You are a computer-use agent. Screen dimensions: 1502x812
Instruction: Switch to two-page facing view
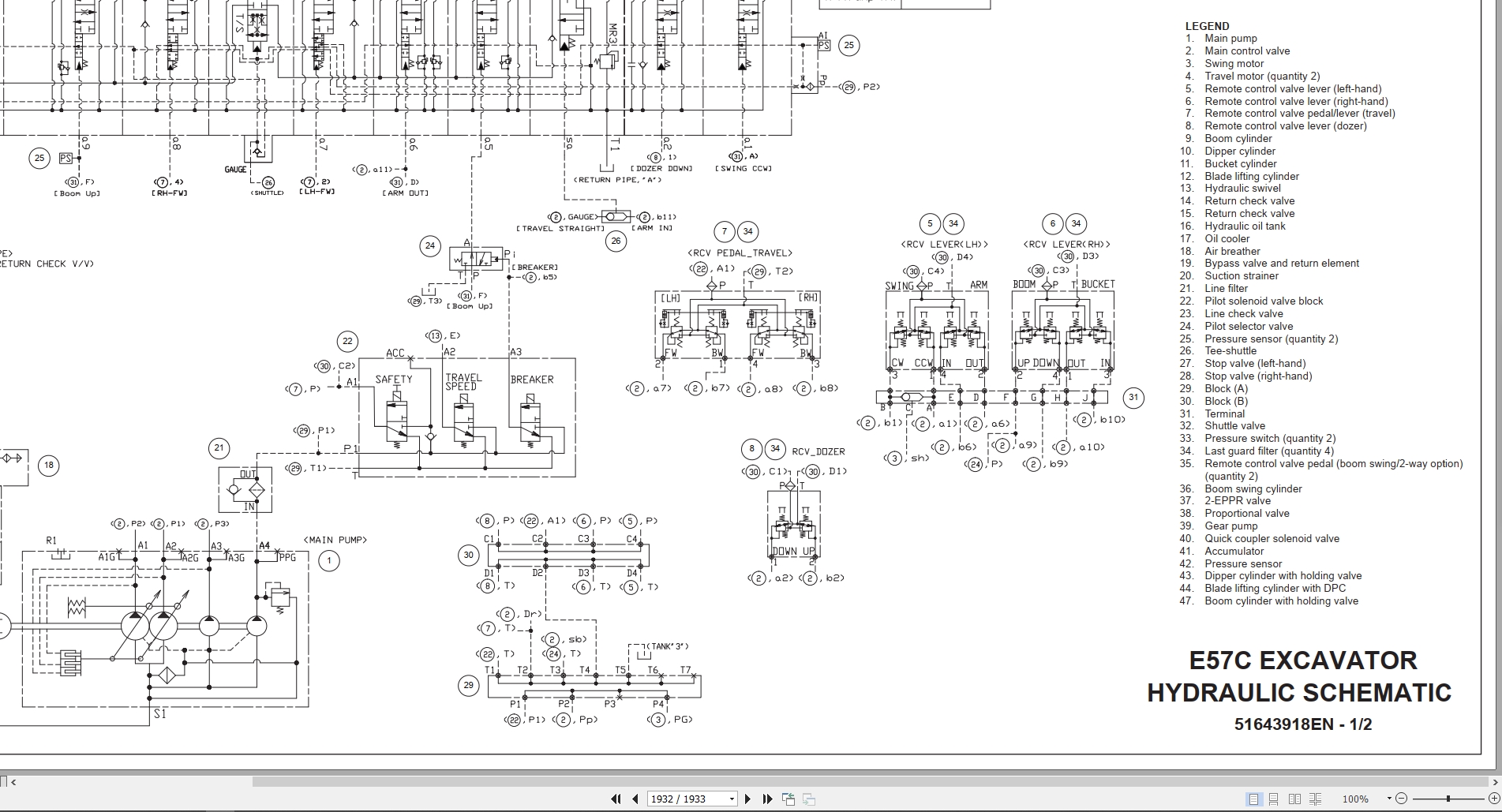tap(1294, 799)
